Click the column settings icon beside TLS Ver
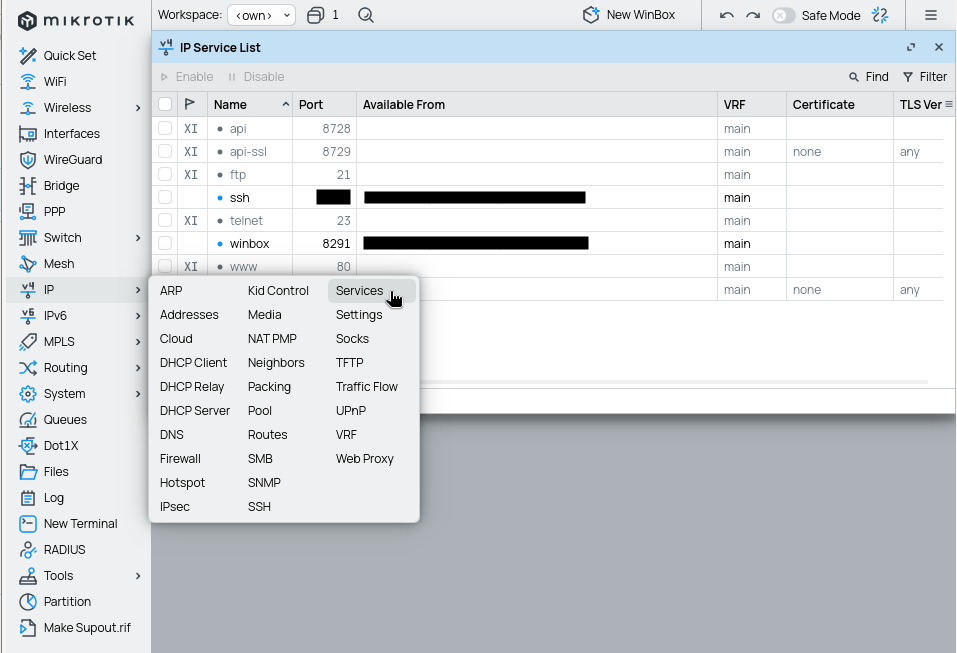Screen dimensions: 957x653 point(949,104)
